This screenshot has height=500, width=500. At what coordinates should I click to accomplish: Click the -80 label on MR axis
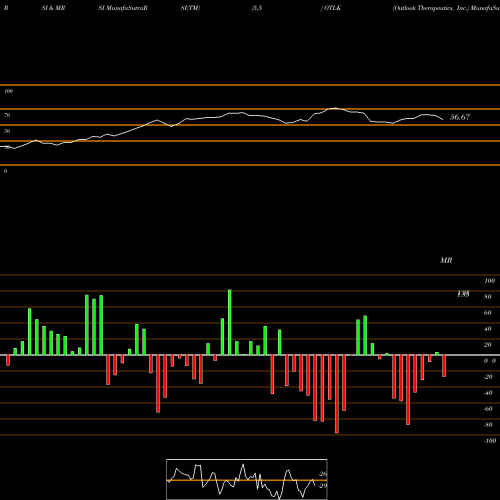488,425
